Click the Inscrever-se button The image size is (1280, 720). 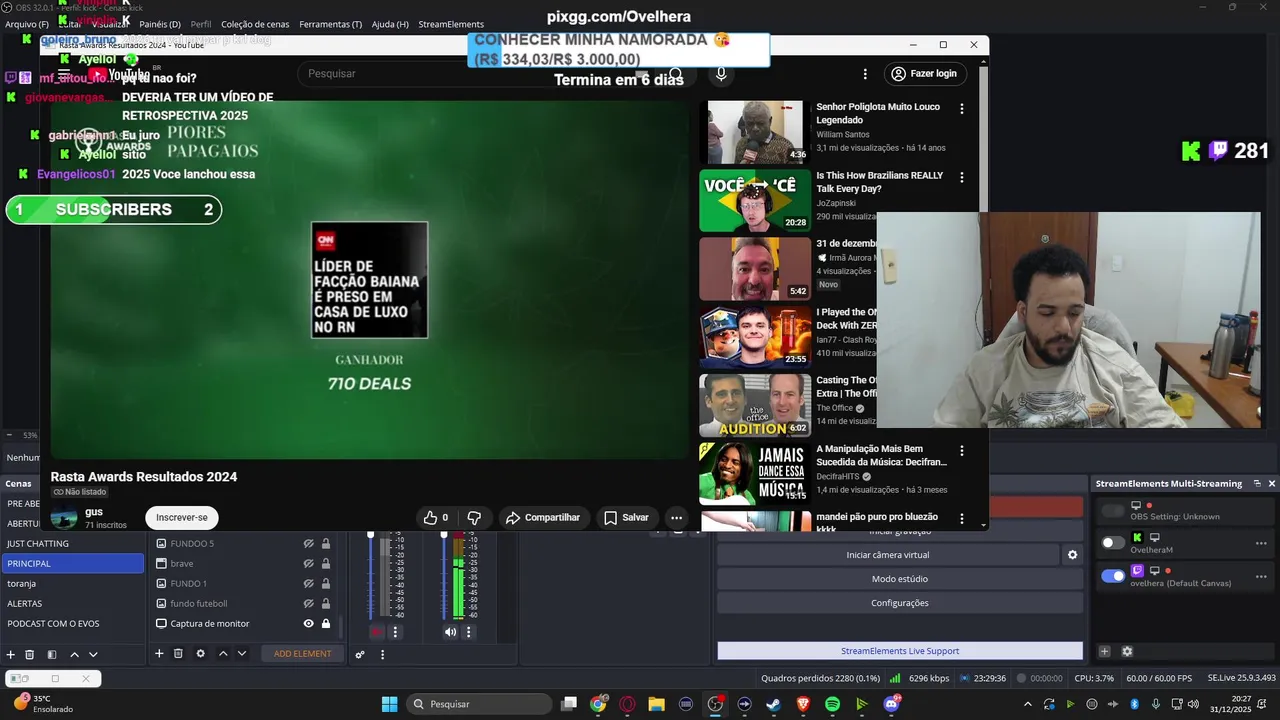(182, 518)
